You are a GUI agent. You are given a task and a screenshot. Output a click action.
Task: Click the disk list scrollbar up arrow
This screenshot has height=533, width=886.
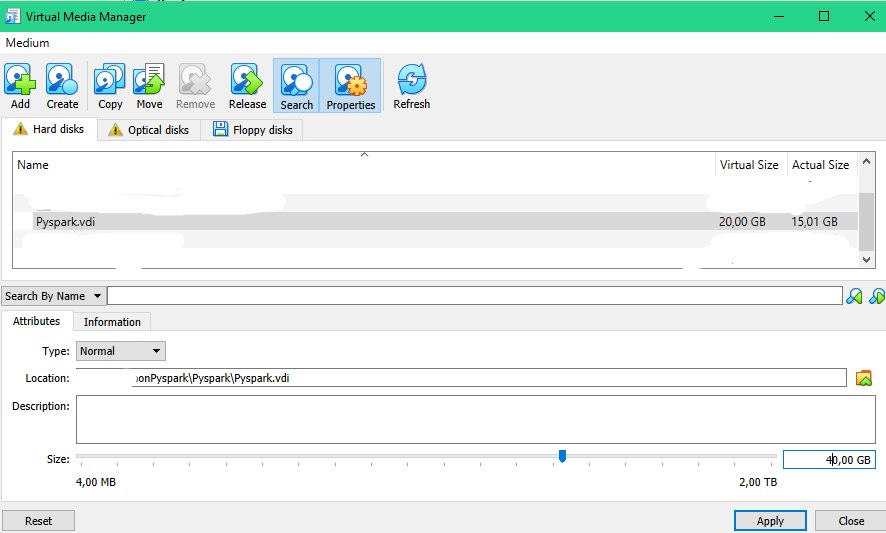click(x=867, y=162)
